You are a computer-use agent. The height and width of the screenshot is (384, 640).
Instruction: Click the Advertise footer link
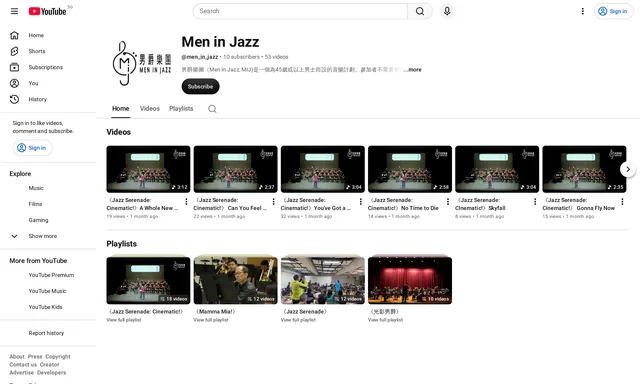pos(22,373)
